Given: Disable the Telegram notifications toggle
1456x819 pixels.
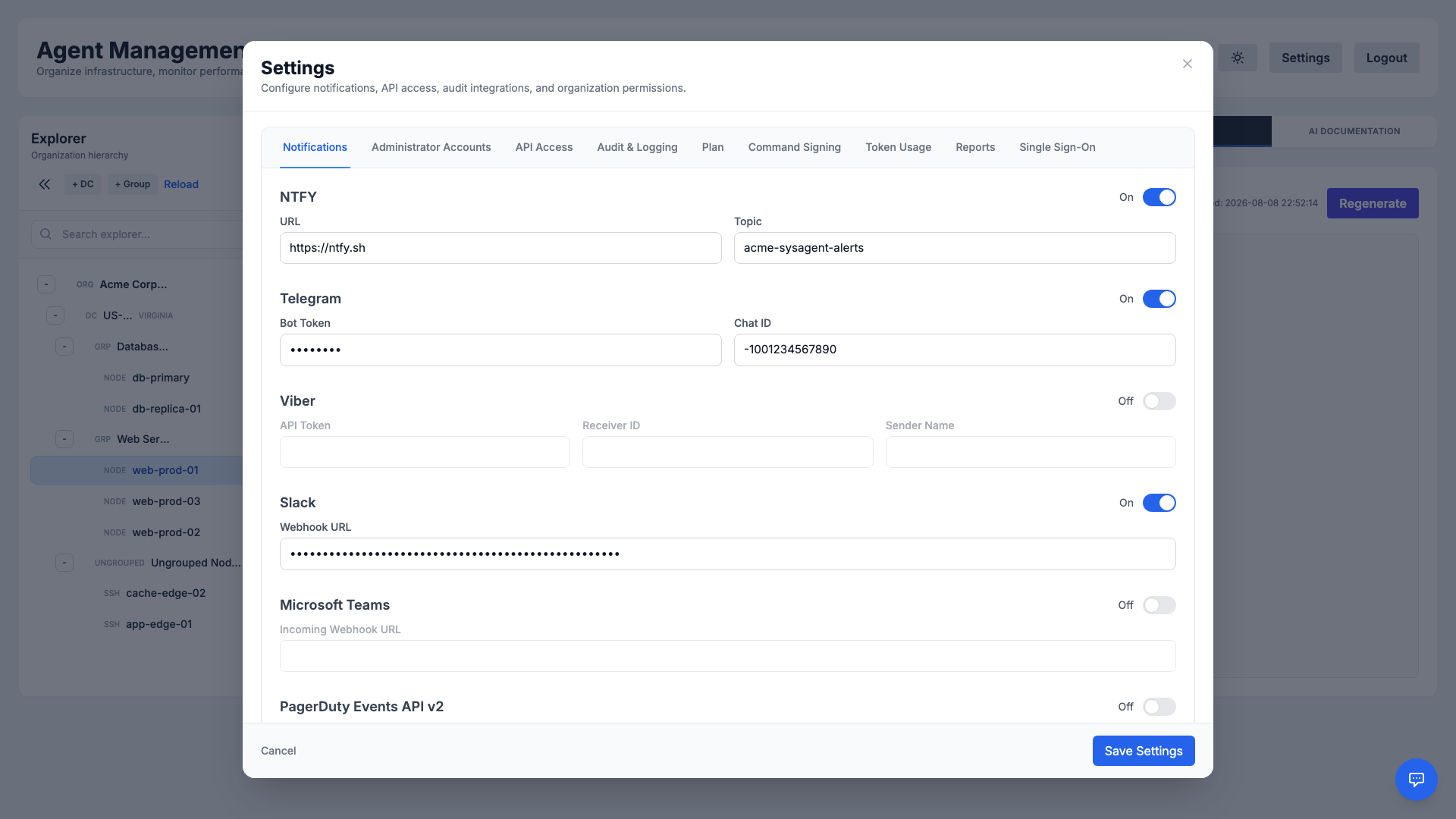Looking at the screenshot, I should (x=1159, y=299).
